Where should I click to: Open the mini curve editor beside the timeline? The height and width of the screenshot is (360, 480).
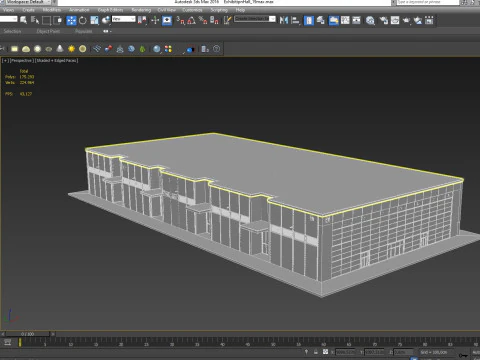(x=8, y=342)
